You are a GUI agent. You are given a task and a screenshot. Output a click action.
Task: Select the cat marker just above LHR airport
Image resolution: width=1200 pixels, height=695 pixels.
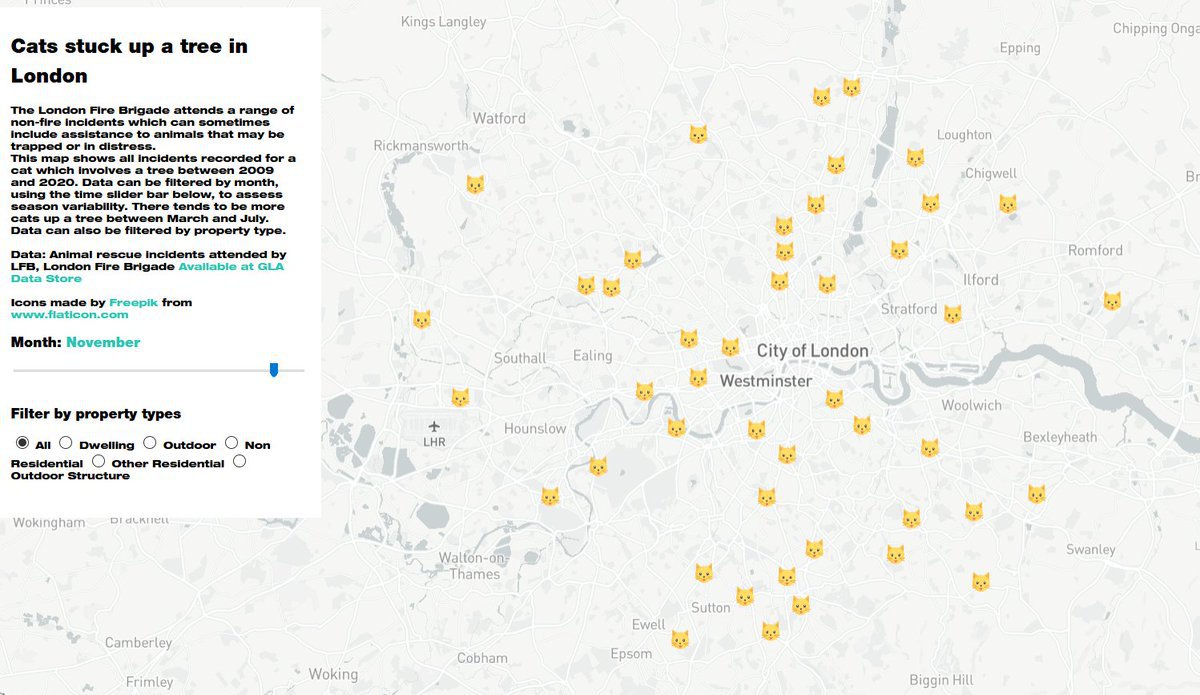pos(460,397)
